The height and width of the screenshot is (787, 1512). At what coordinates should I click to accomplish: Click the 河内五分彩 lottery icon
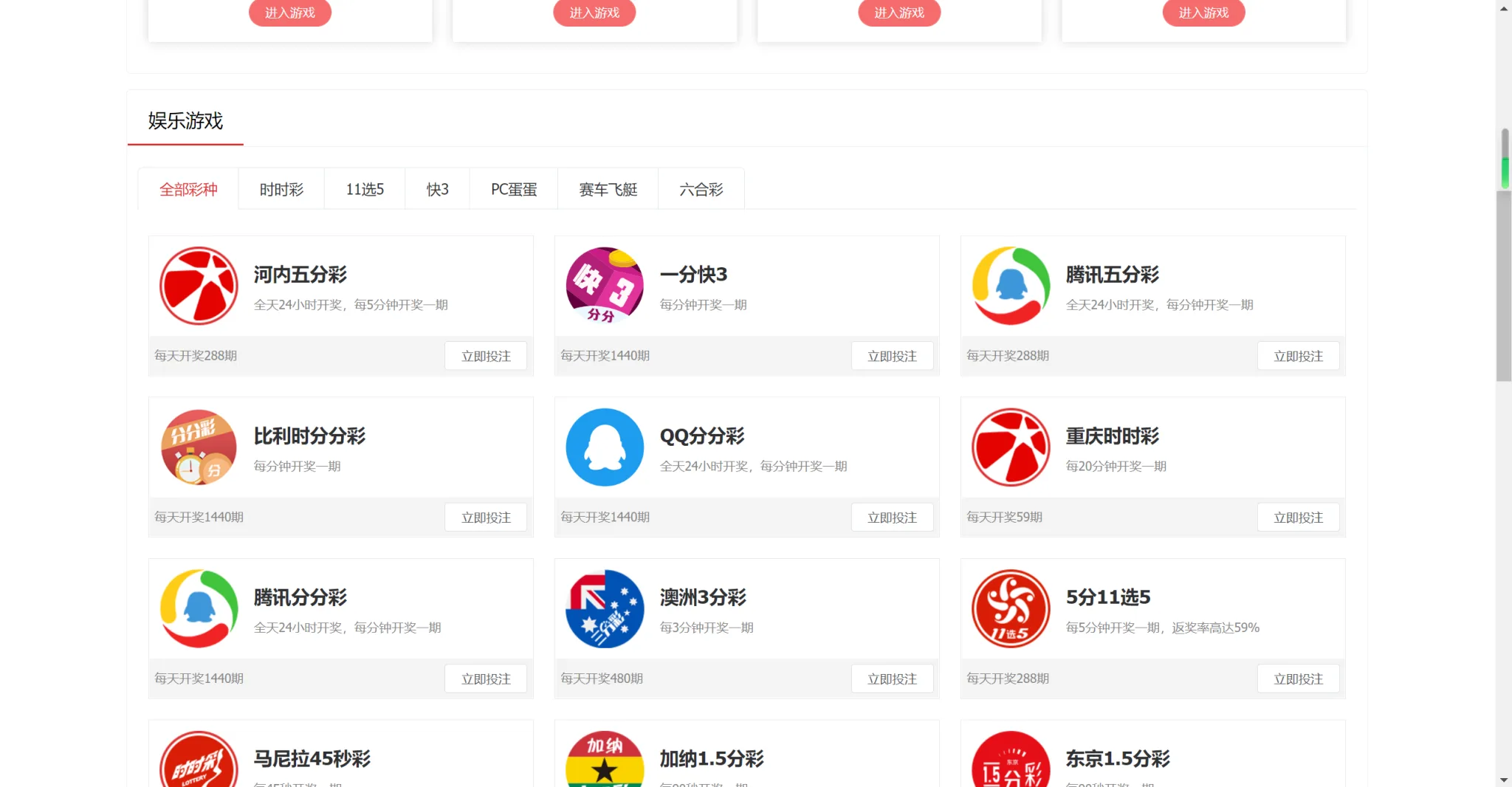coord(198,286)
